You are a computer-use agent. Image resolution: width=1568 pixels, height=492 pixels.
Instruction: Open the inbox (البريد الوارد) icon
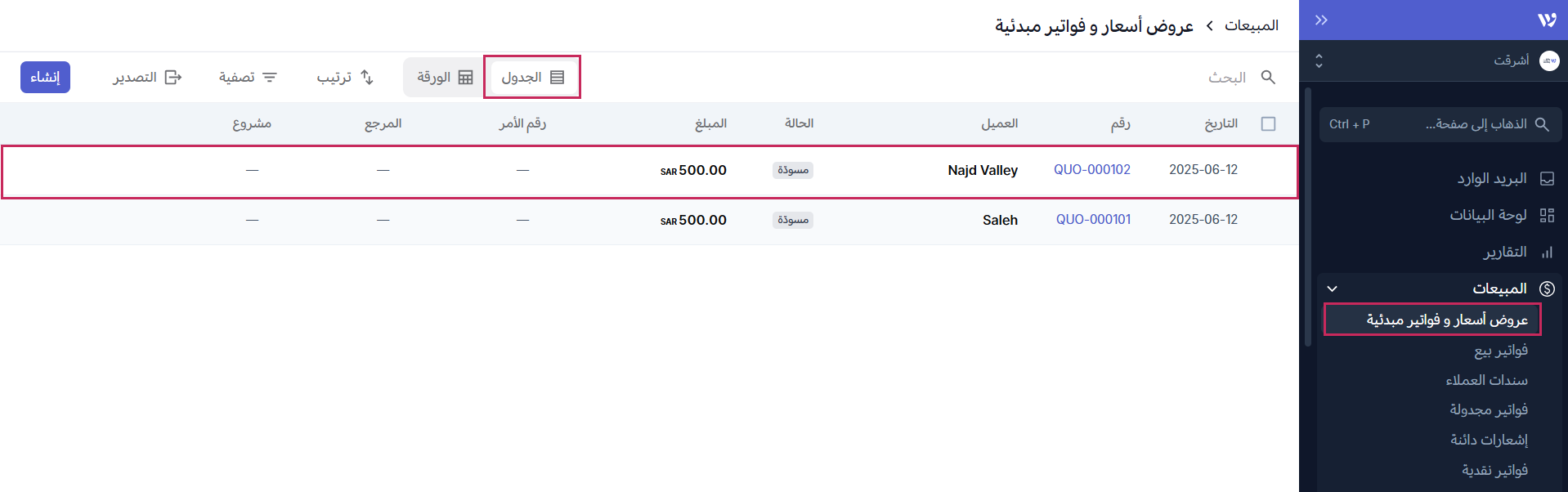pyautogui.click(x=1547, y=179)
